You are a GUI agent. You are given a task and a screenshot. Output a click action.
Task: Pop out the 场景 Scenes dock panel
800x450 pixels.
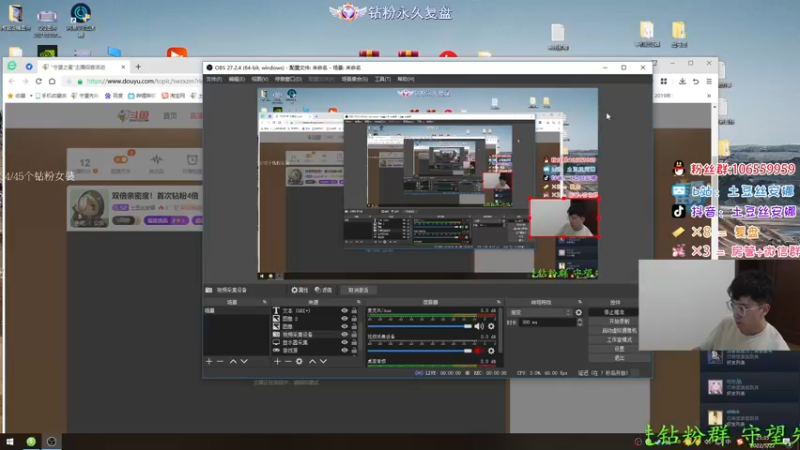(264, 302)
